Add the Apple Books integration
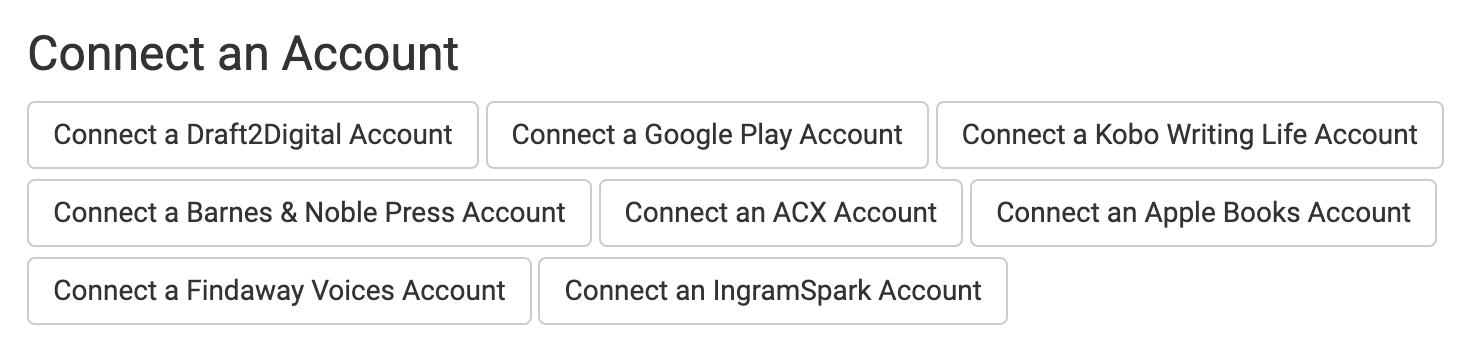1476x362 pixels. pos(1203,212)
